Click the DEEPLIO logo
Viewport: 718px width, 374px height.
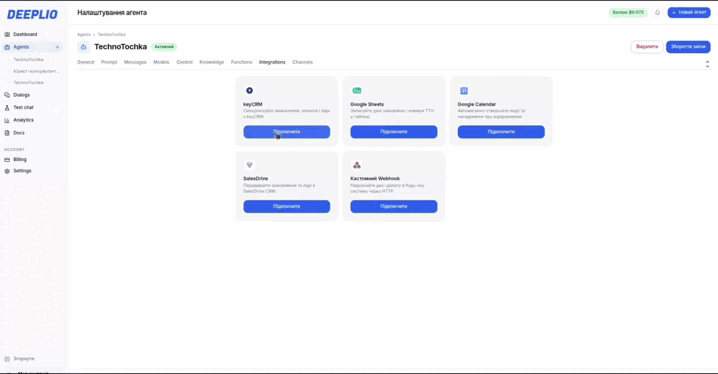(32, 14)
